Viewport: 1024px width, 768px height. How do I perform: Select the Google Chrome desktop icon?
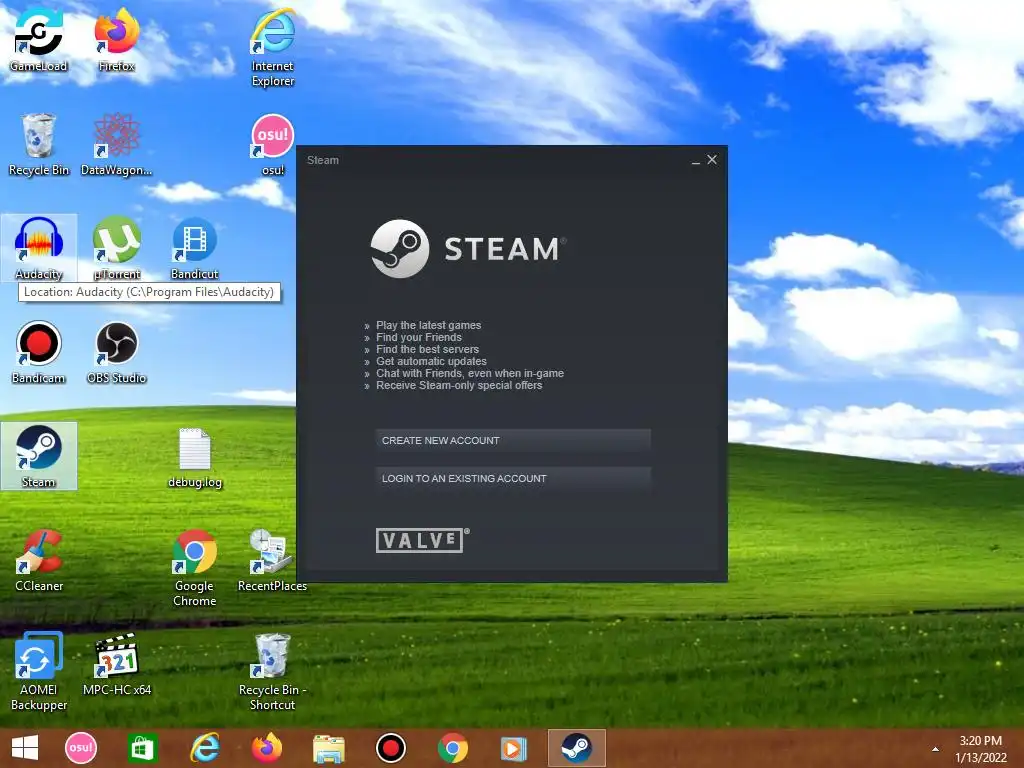coord(195,568)
